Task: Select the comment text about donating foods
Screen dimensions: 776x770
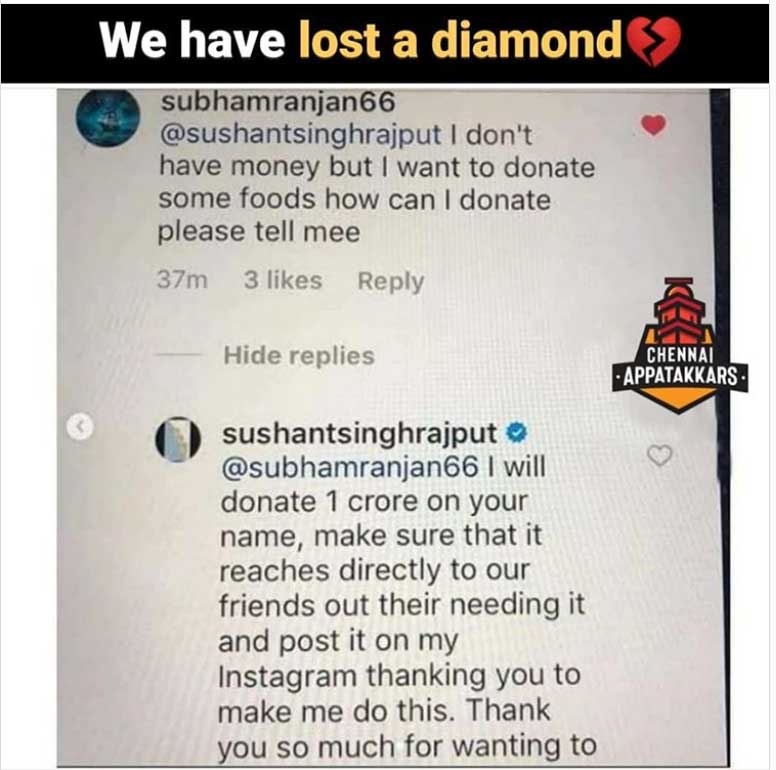Action: (x=376, y=184)
